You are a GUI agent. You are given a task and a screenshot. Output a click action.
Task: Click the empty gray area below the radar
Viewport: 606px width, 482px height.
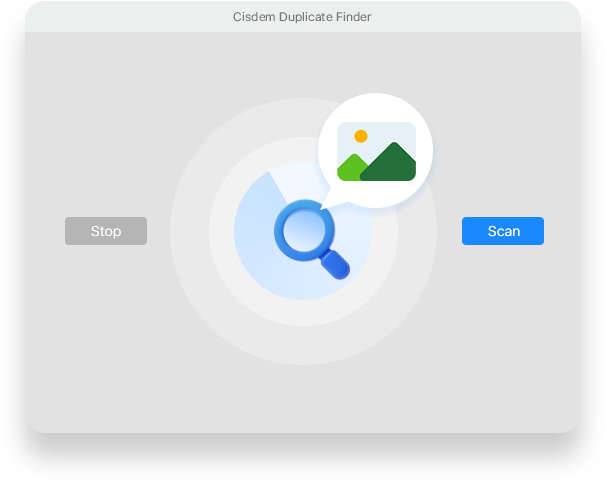pyautogui.click(x=303, y=398)
